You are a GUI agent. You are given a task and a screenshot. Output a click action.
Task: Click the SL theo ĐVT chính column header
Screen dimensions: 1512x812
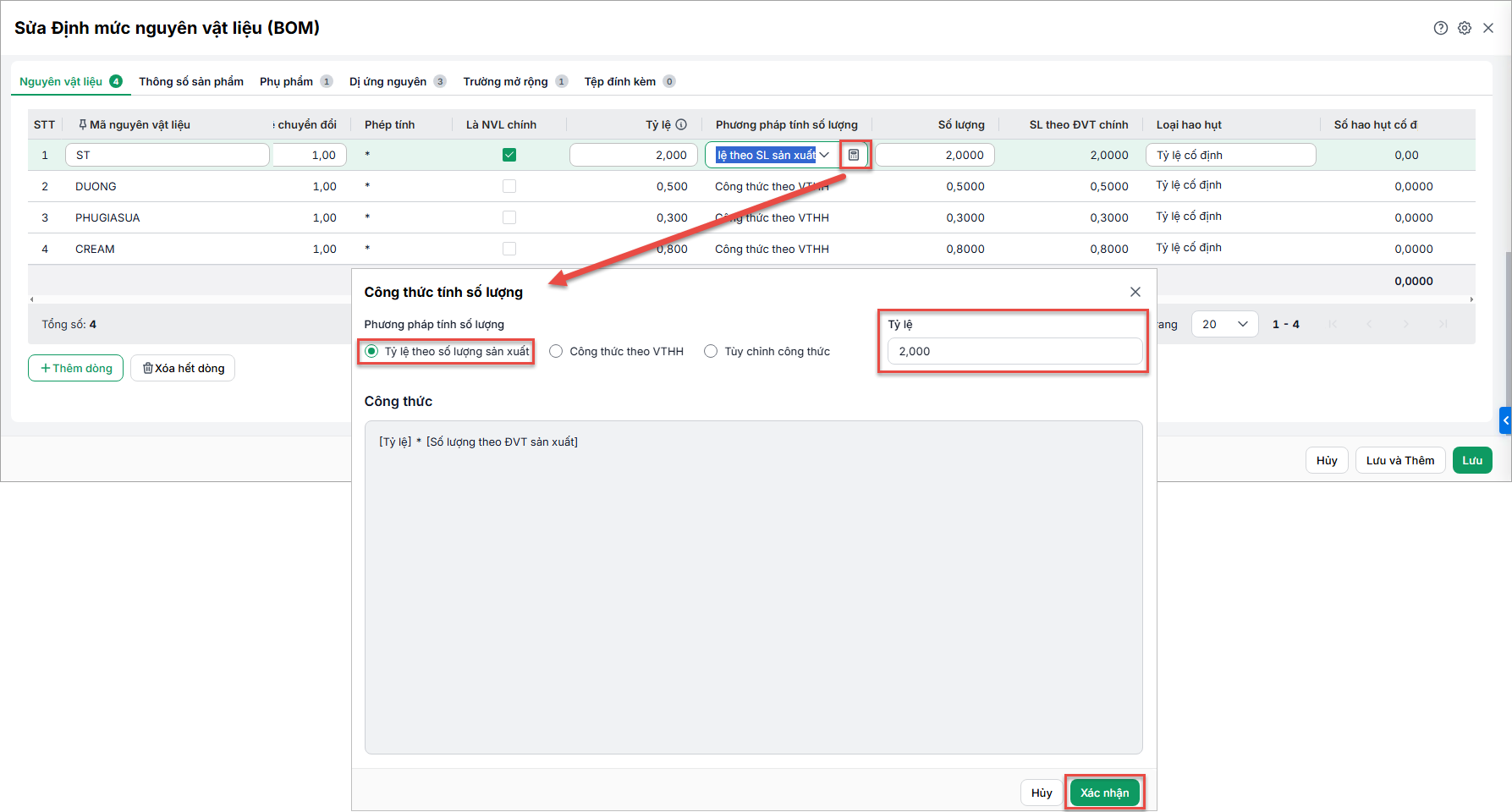pyautogui.click(x=1079, y=124)
